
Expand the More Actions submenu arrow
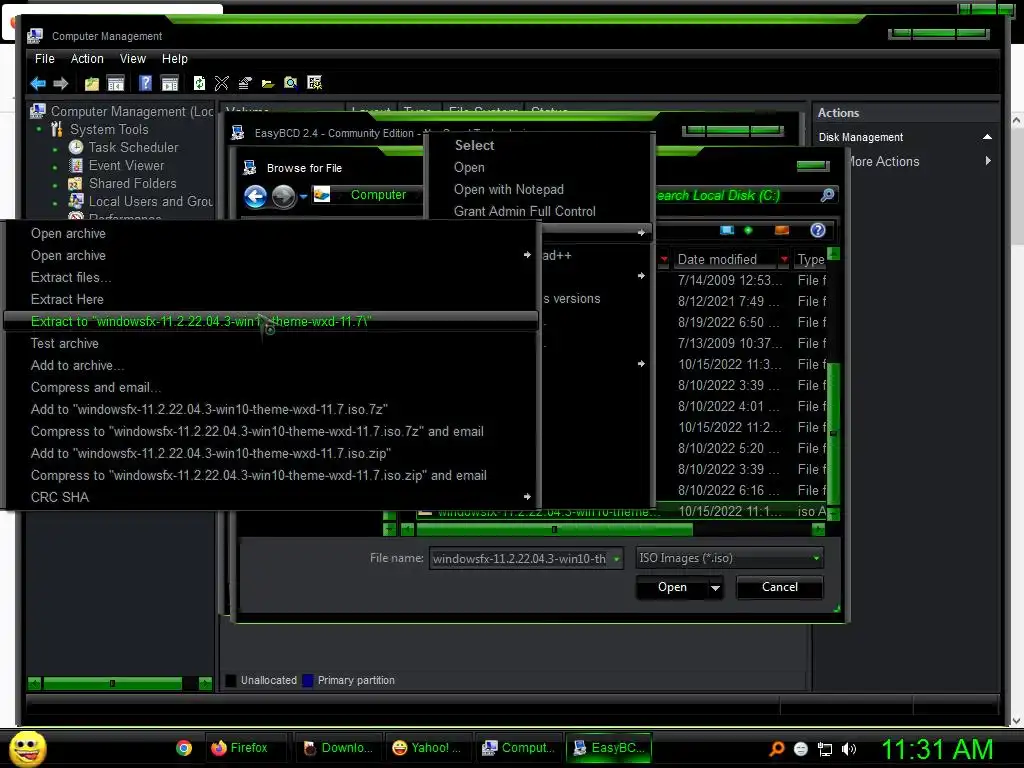[988, 161]
